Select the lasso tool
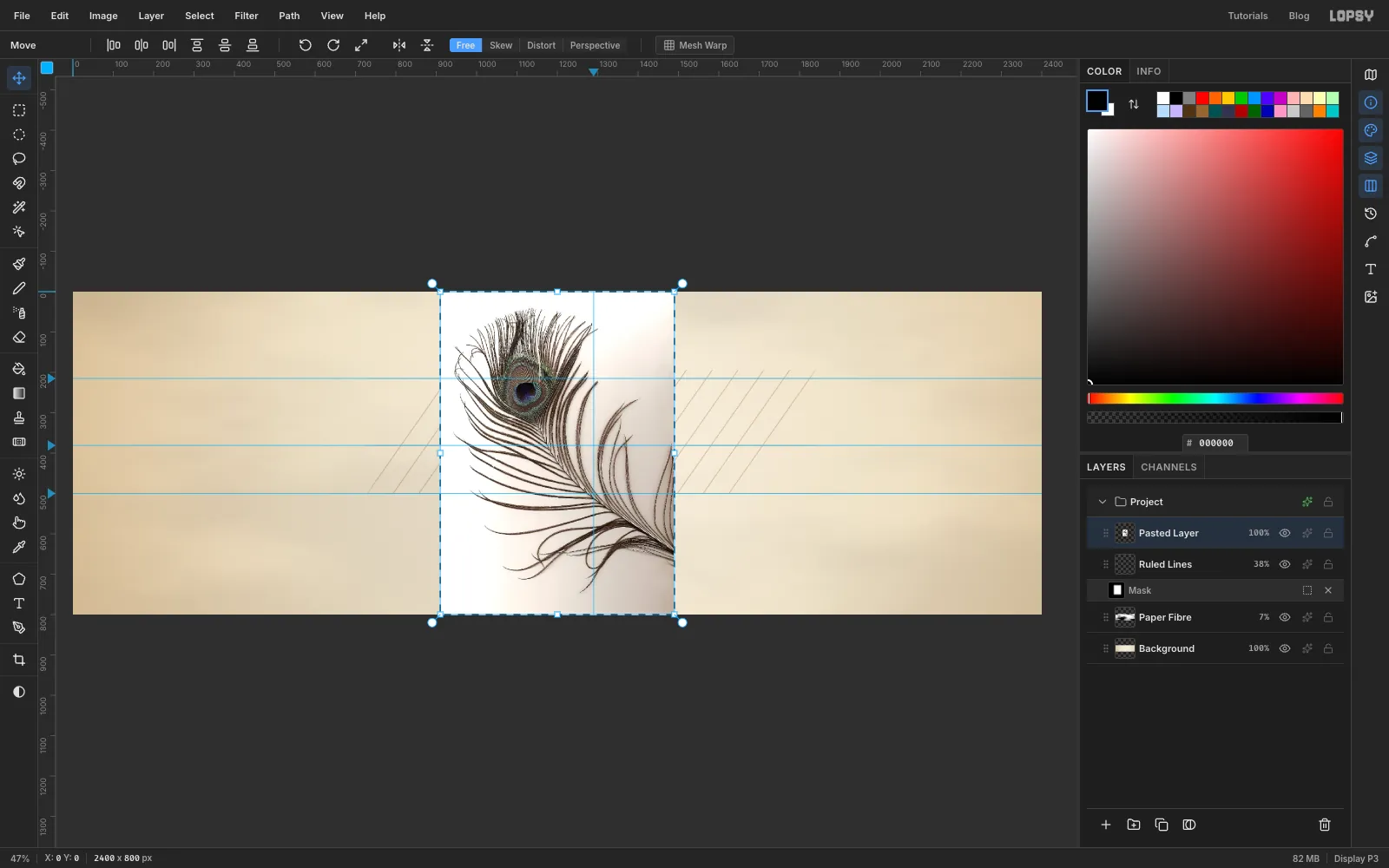Screen dimensions: 1389x868 [19, 159]
